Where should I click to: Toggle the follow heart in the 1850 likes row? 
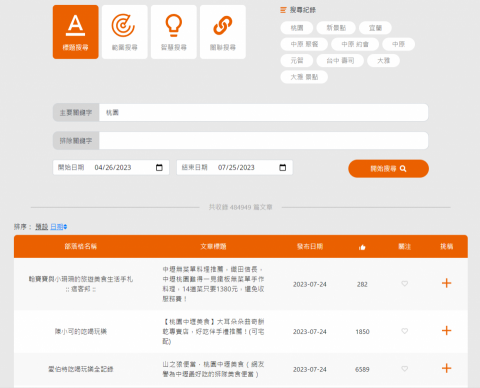[404, 331]
